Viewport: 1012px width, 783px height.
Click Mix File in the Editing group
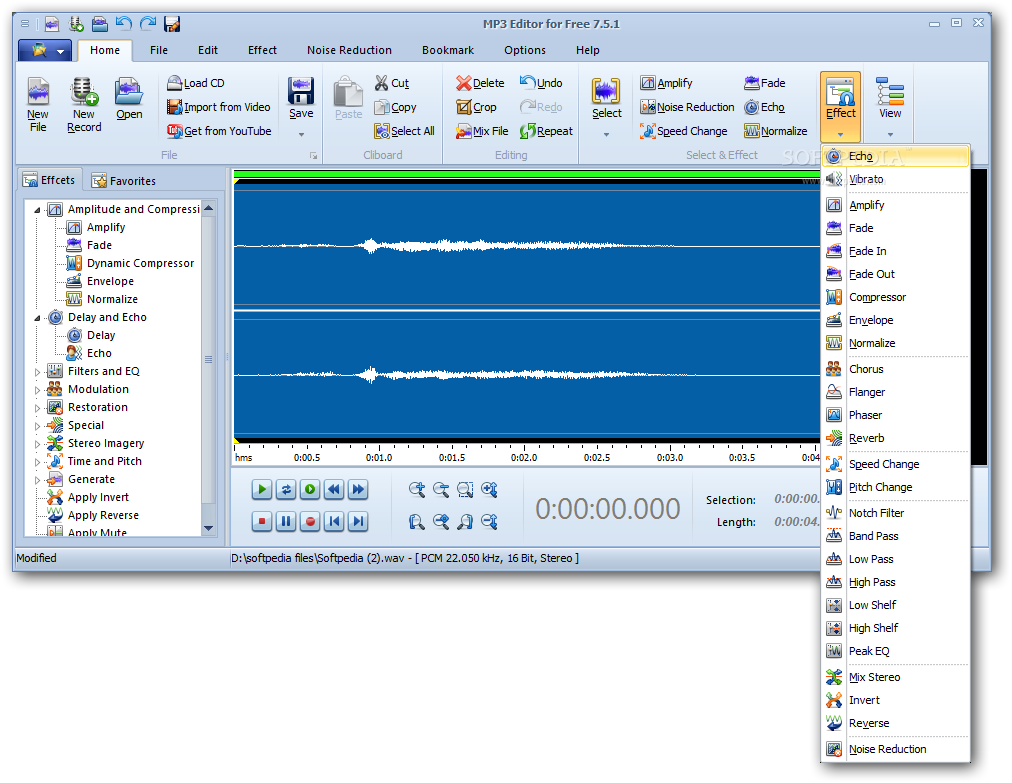tap(481, 131)
